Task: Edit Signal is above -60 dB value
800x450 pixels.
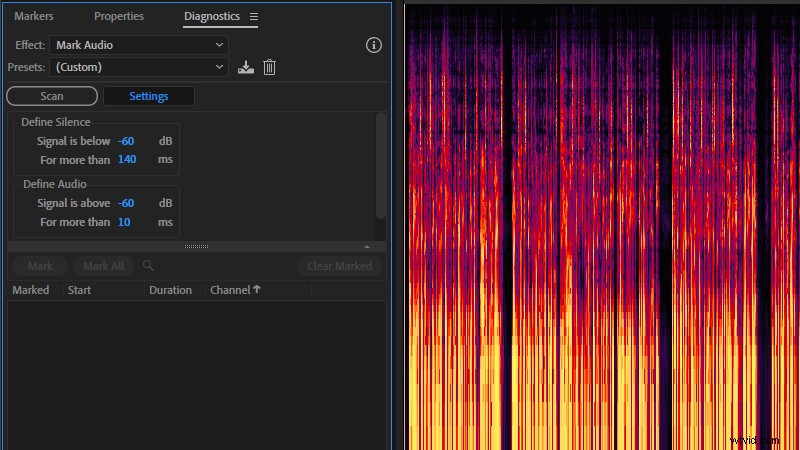Action: 126,203
